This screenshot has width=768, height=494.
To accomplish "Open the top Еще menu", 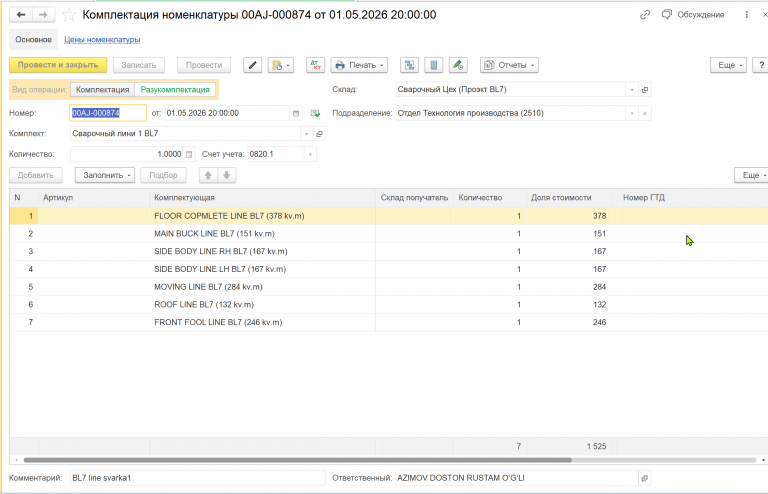I will click(728, 65).
